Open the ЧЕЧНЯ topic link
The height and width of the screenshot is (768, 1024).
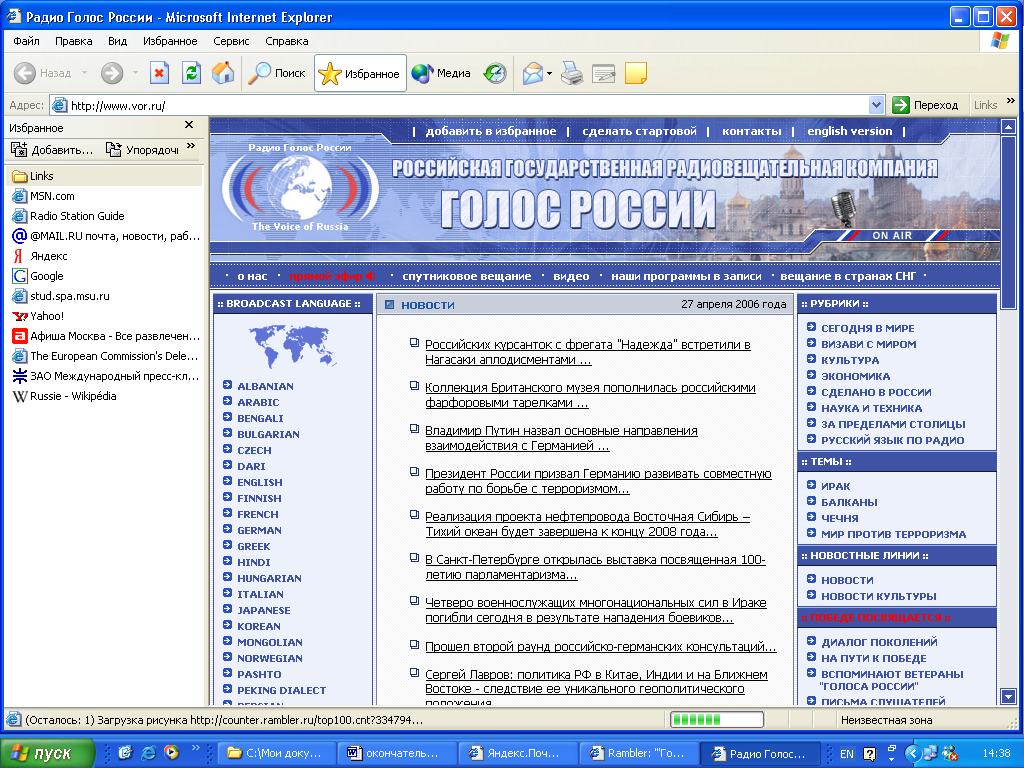(839, 518)
